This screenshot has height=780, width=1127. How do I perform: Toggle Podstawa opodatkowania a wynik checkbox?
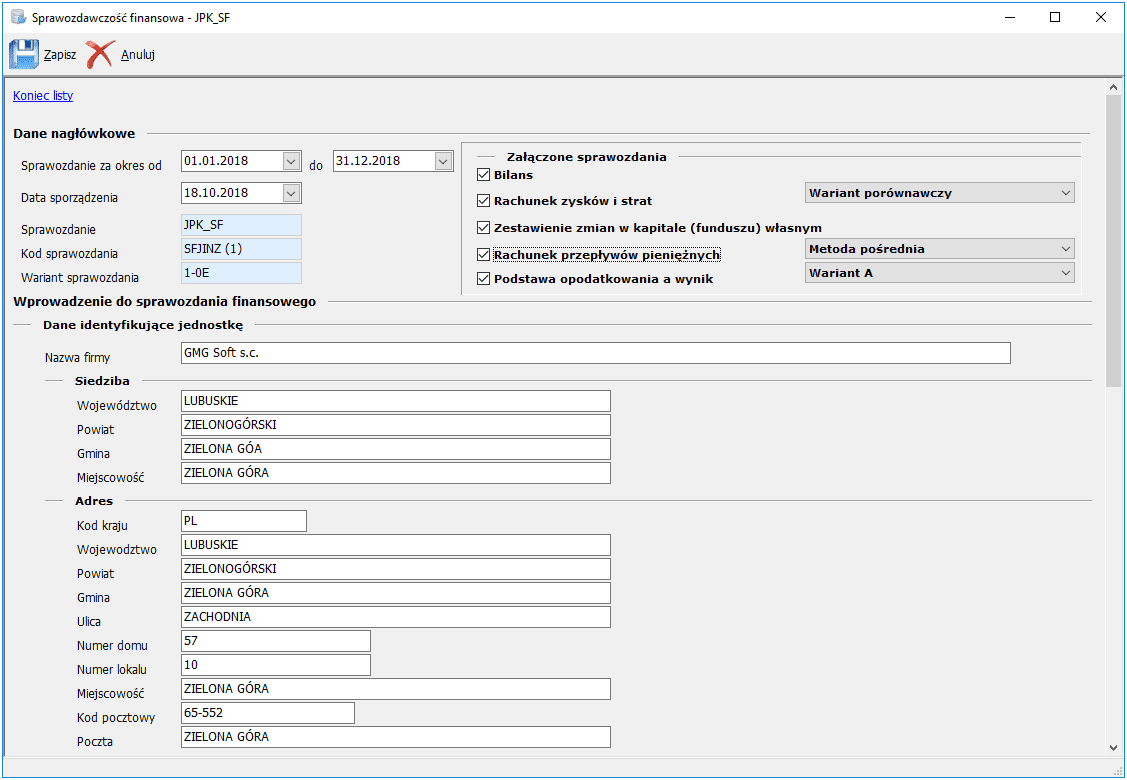point(484,279)
